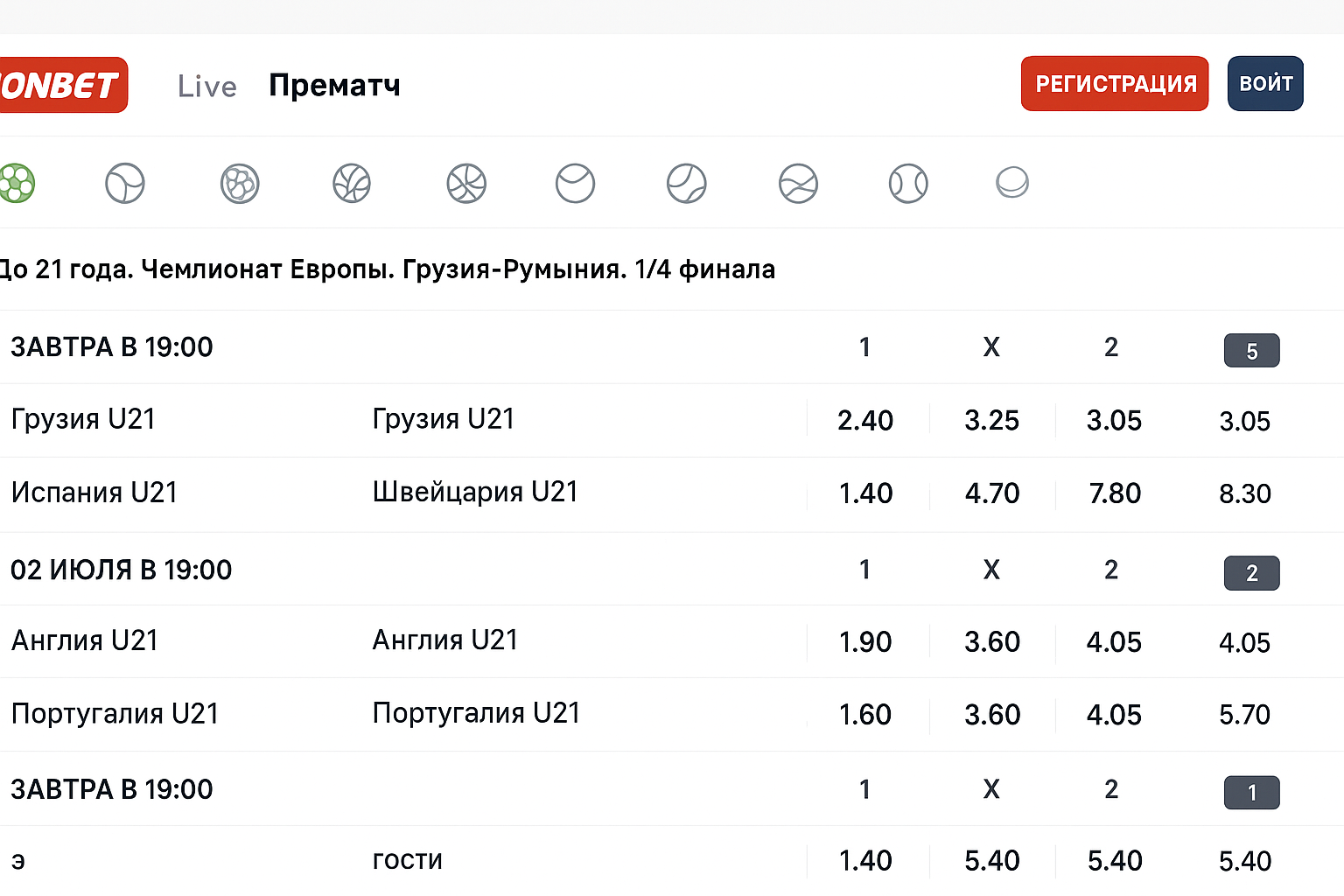Select the green football sport icon

[16, 183]
